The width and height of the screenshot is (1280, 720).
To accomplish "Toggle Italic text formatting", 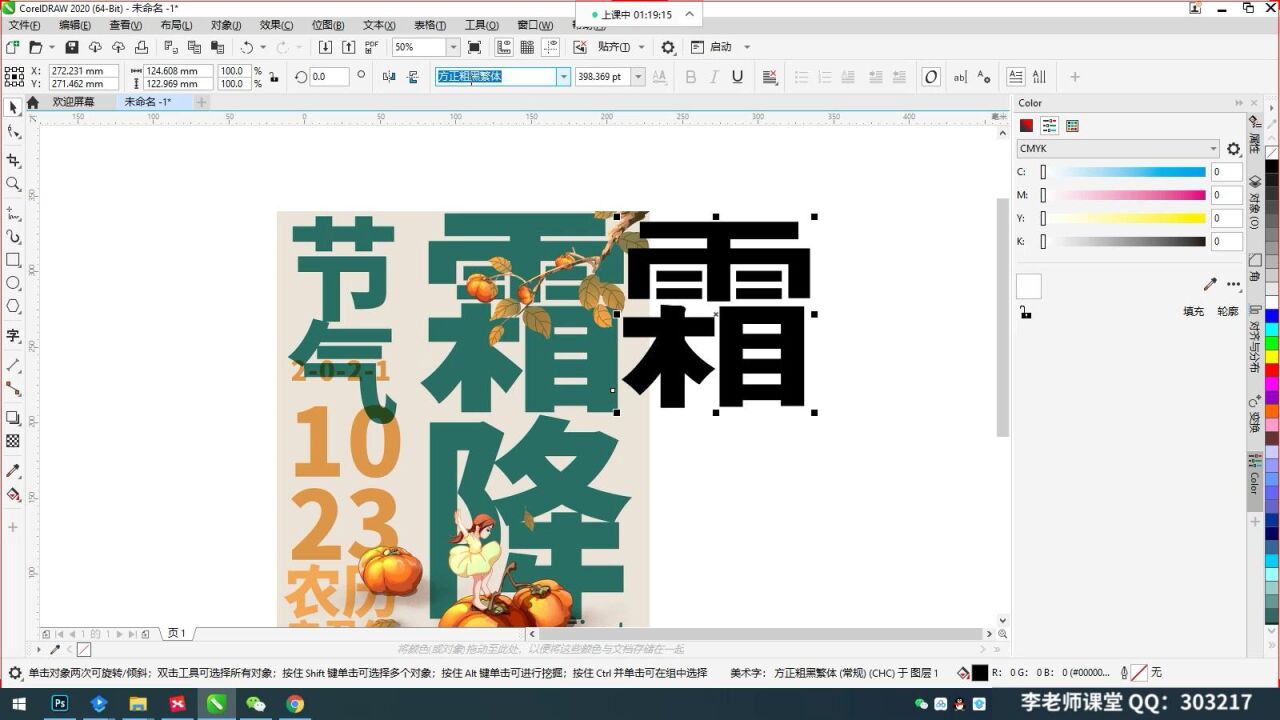I will 714,77.
